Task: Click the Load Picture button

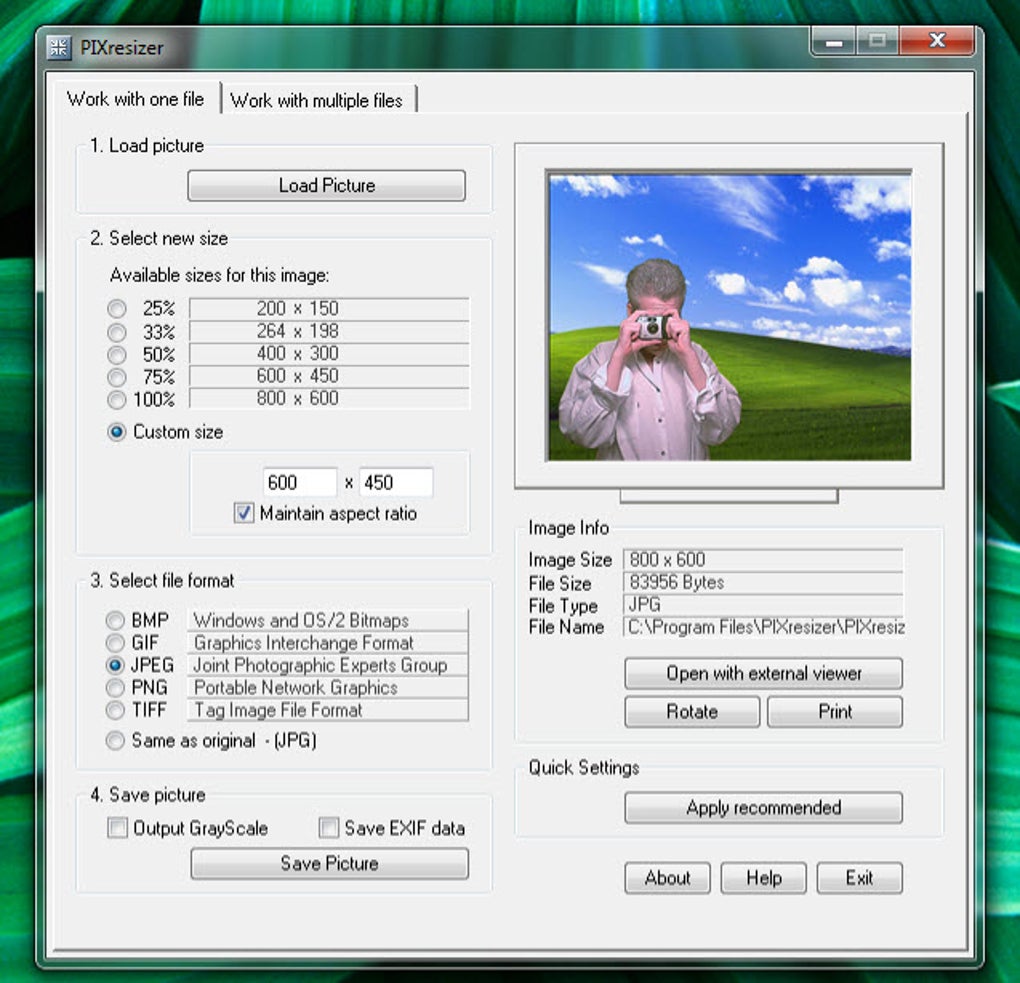Action: (327, 185)
